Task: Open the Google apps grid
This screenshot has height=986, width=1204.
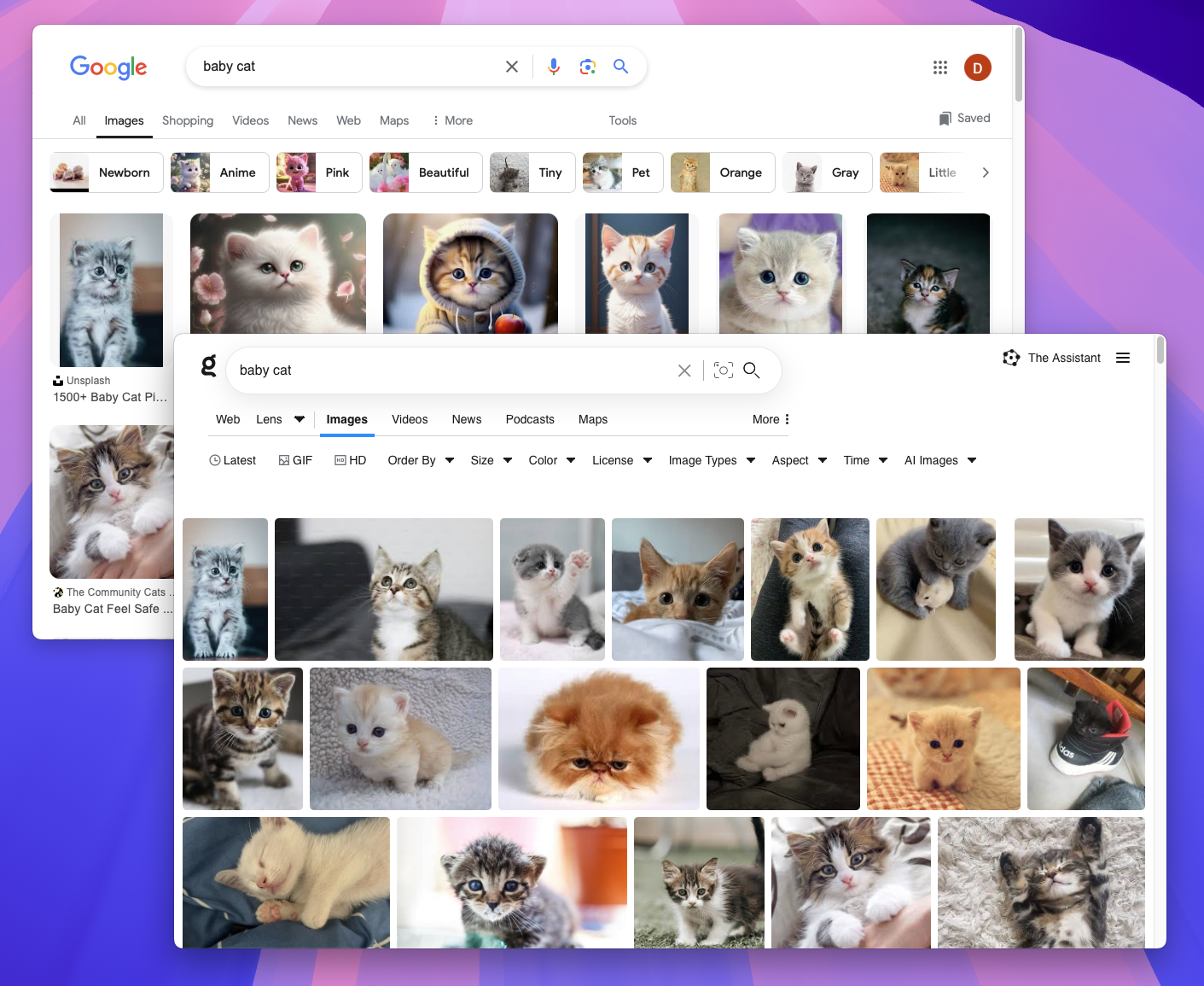Action: click(939, 67)
